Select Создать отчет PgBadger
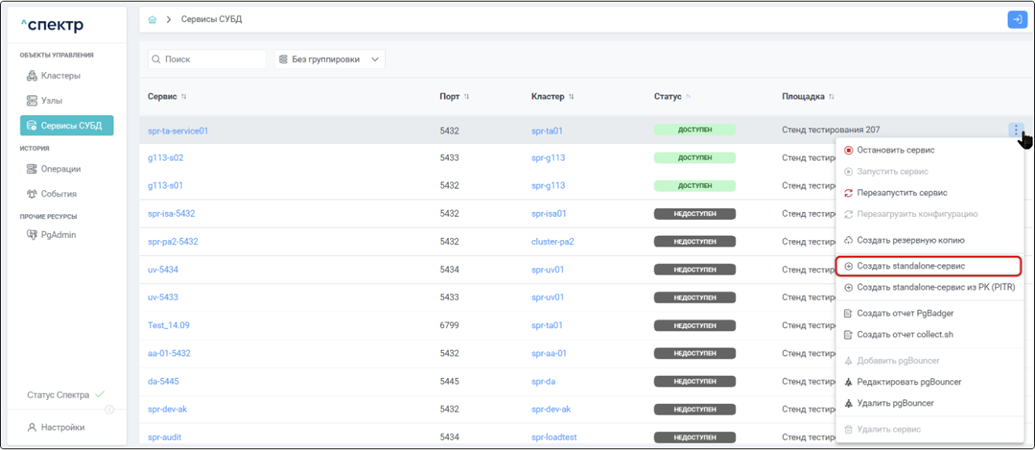The height and width of the screenshot is (450, 1035). [898, 313]
